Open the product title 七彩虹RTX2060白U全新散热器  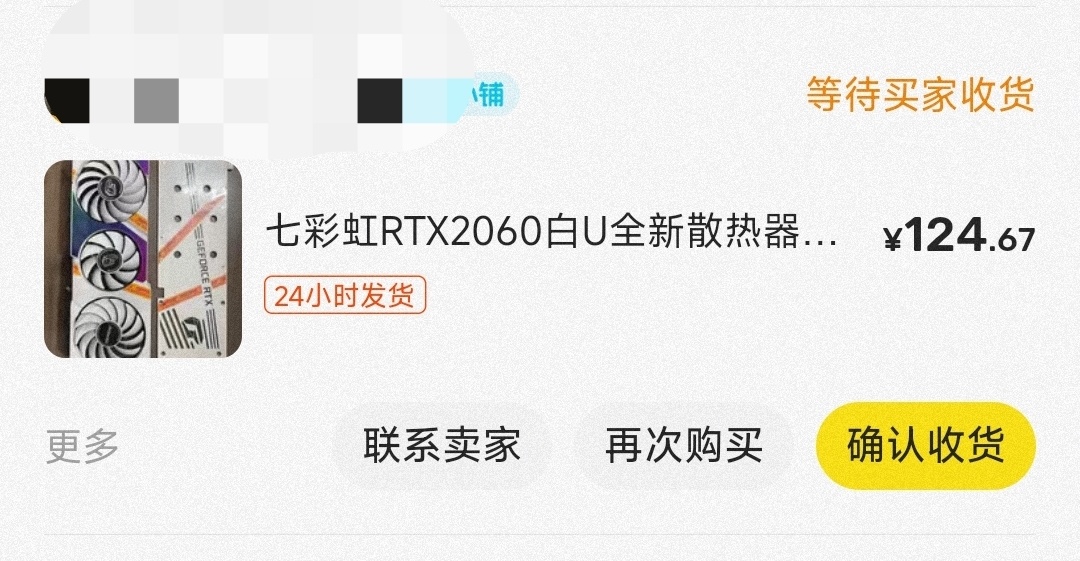coord(533,232)
